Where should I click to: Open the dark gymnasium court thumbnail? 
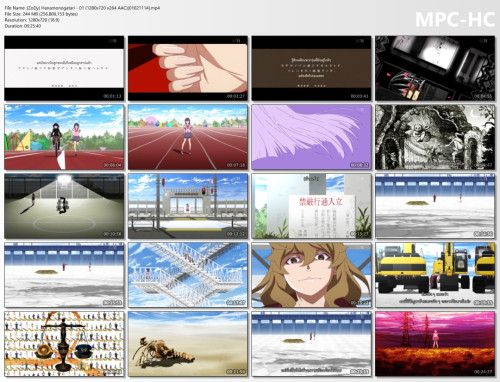(64, 206)
